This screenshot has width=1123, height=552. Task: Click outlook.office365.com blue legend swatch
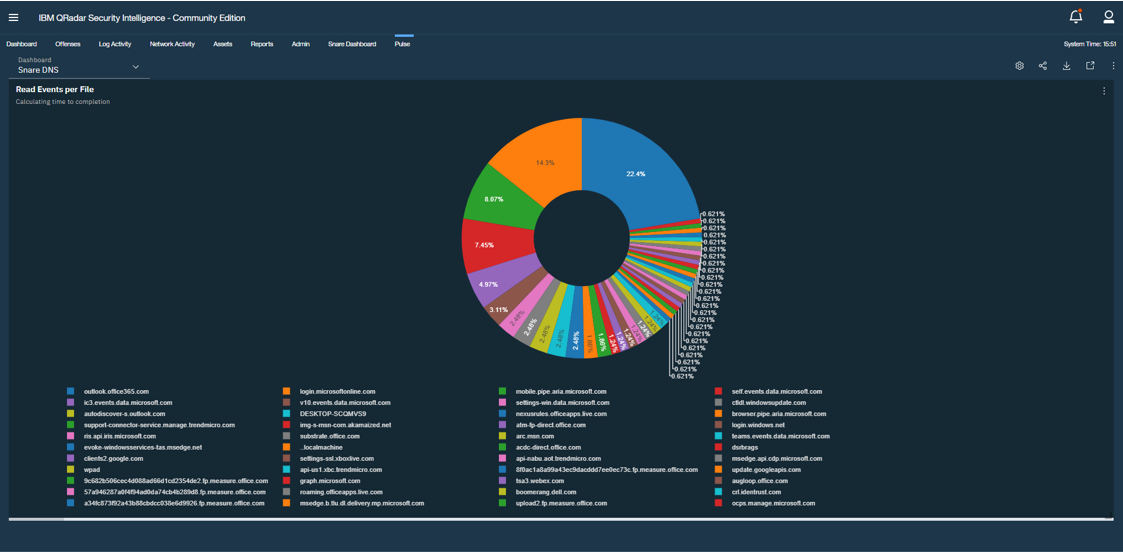point(70,392)
